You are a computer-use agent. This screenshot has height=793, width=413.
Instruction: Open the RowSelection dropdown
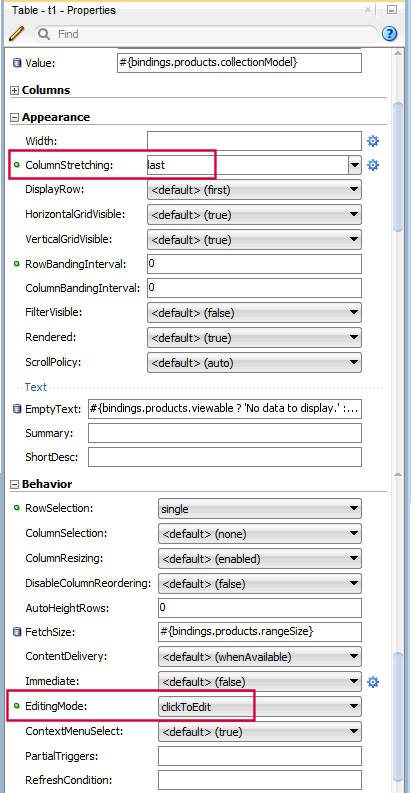260,509
